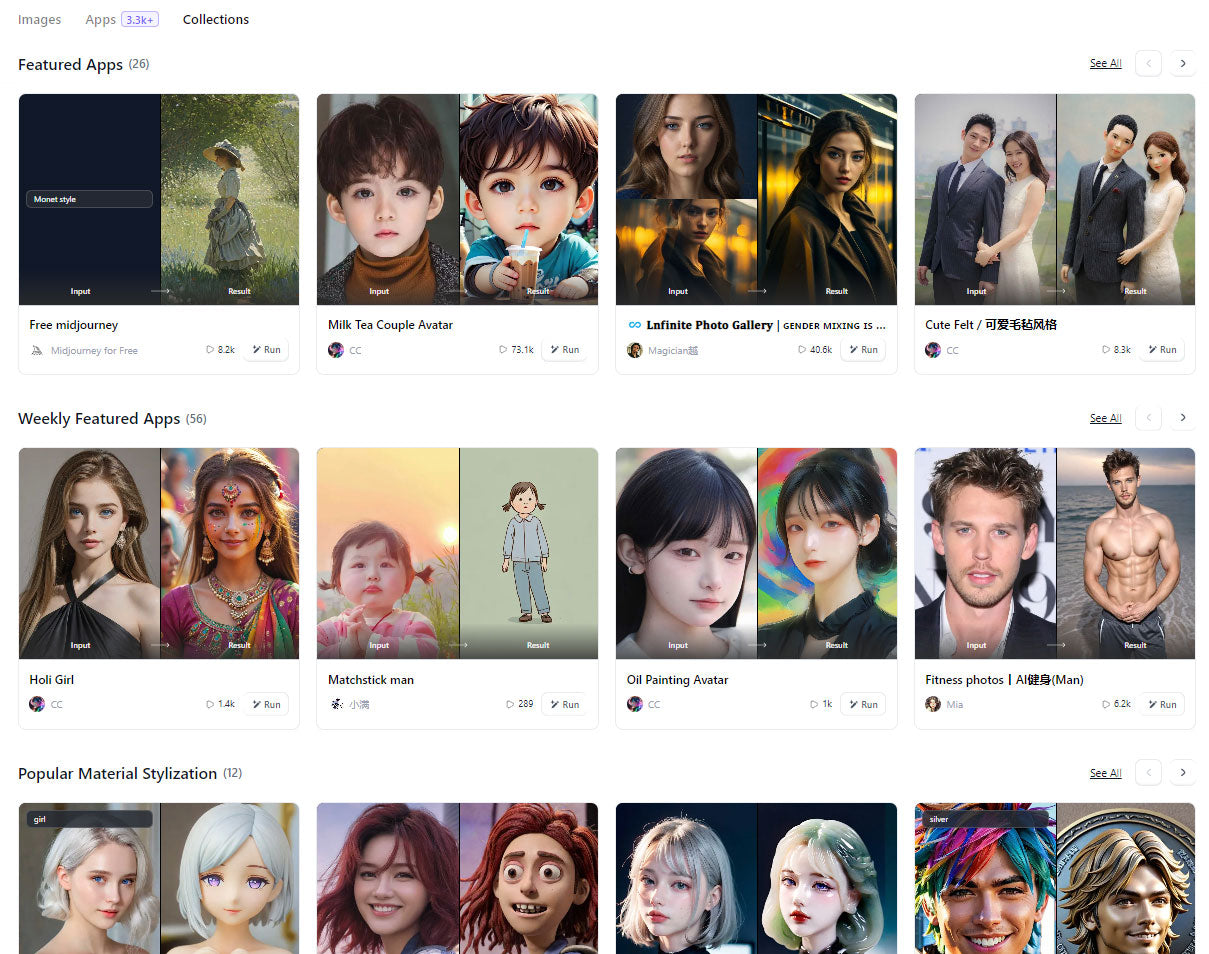Click the 73.1k run count icon
The height and width of the screenshot is (954, 1209).
[x=503, y=350]
